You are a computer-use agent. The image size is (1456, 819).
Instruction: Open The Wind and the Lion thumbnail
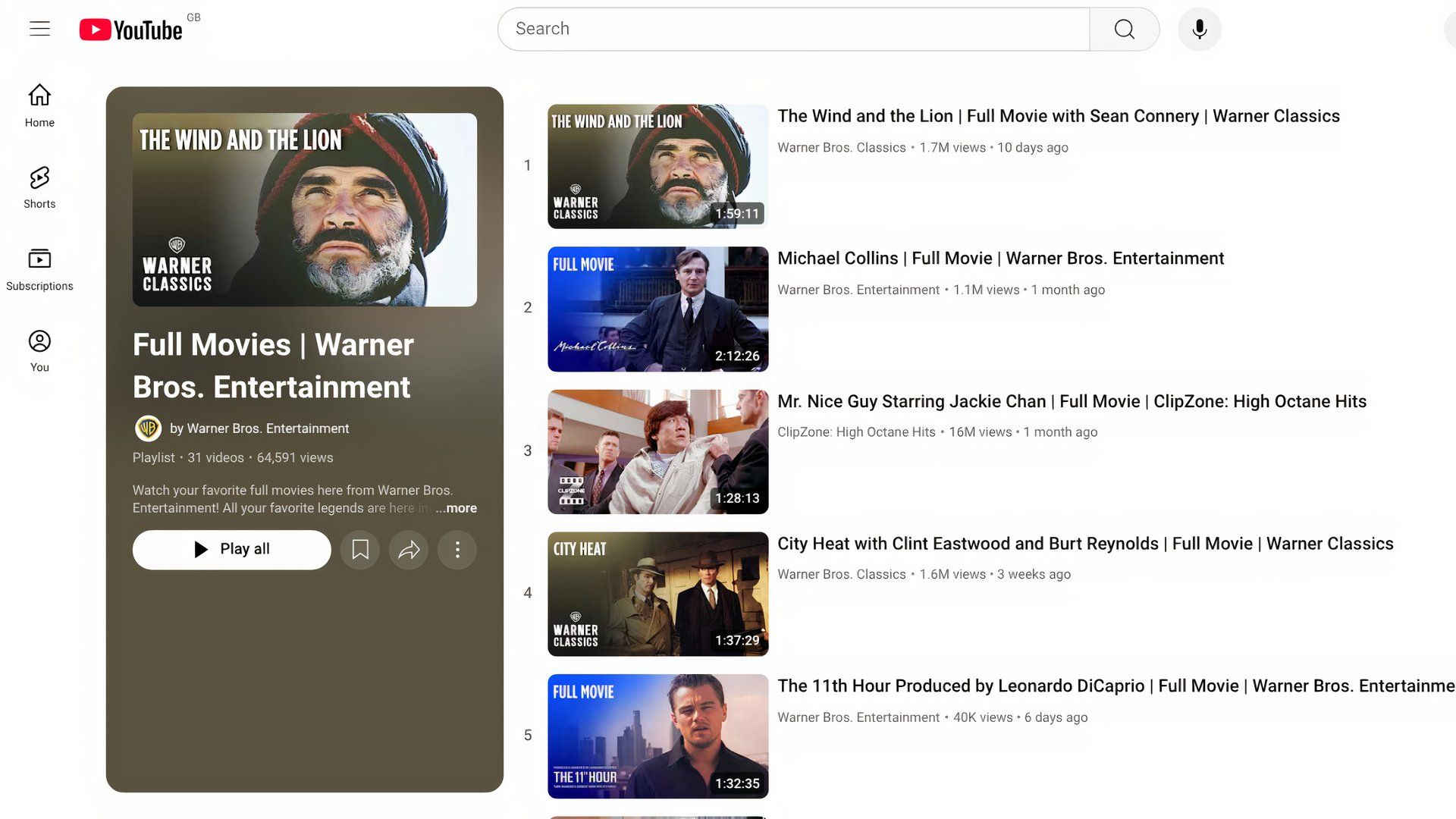coord(657,166)
